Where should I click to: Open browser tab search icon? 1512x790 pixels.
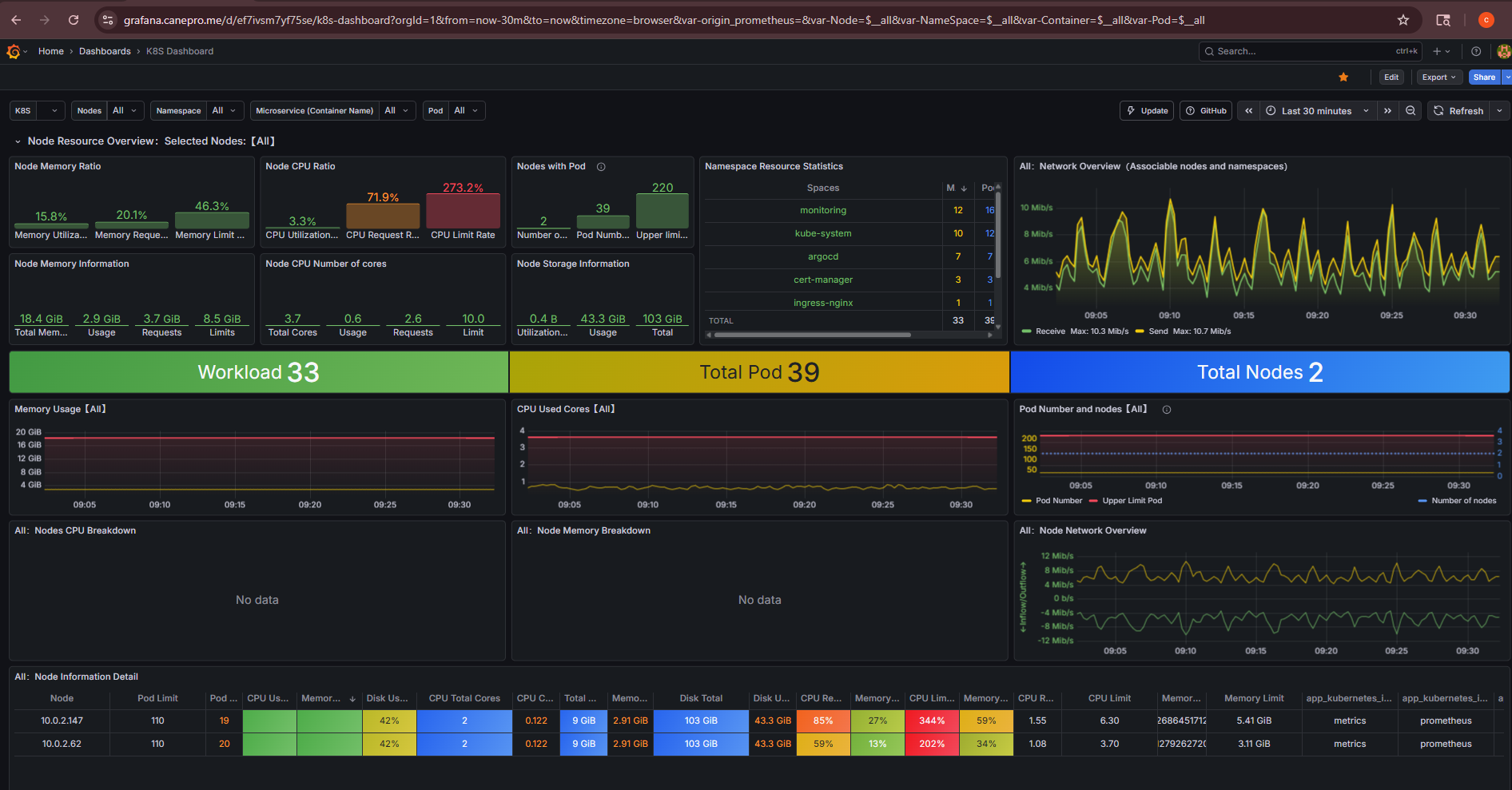[1443, 20]
